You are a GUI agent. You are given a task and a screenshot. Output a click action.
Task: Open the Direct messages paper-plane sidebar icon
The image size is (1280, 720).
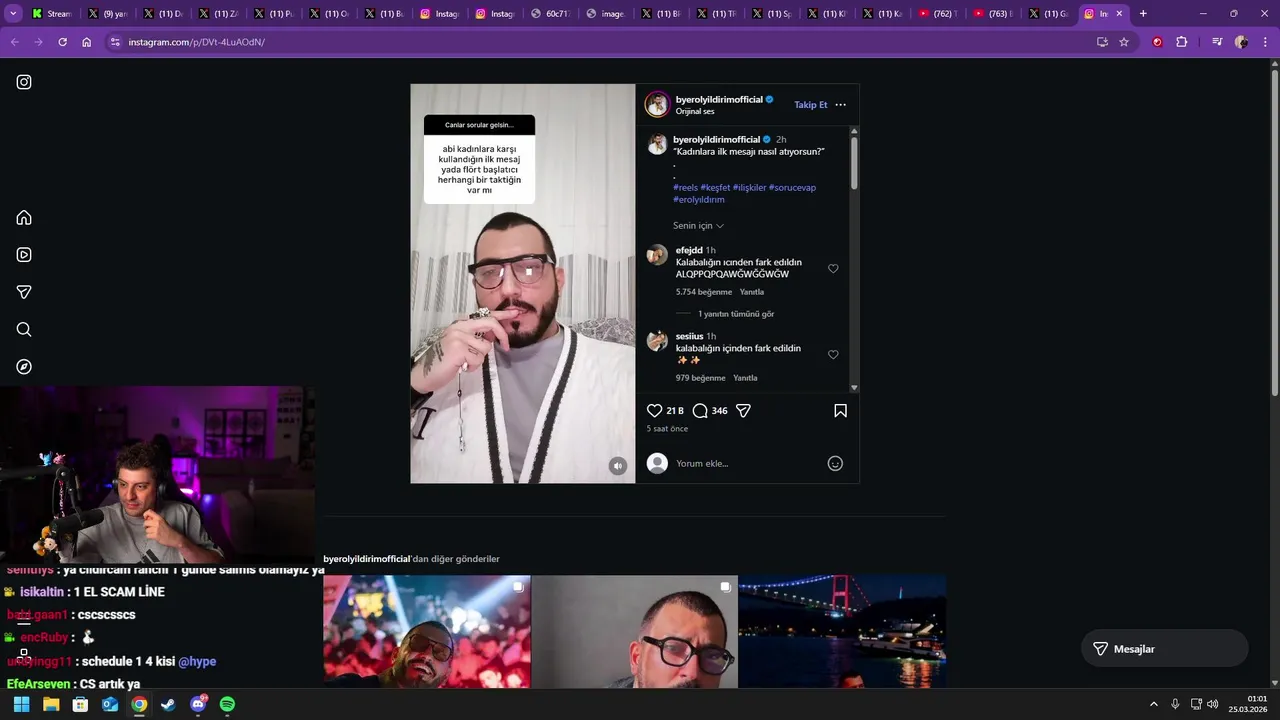click(24, 292)
